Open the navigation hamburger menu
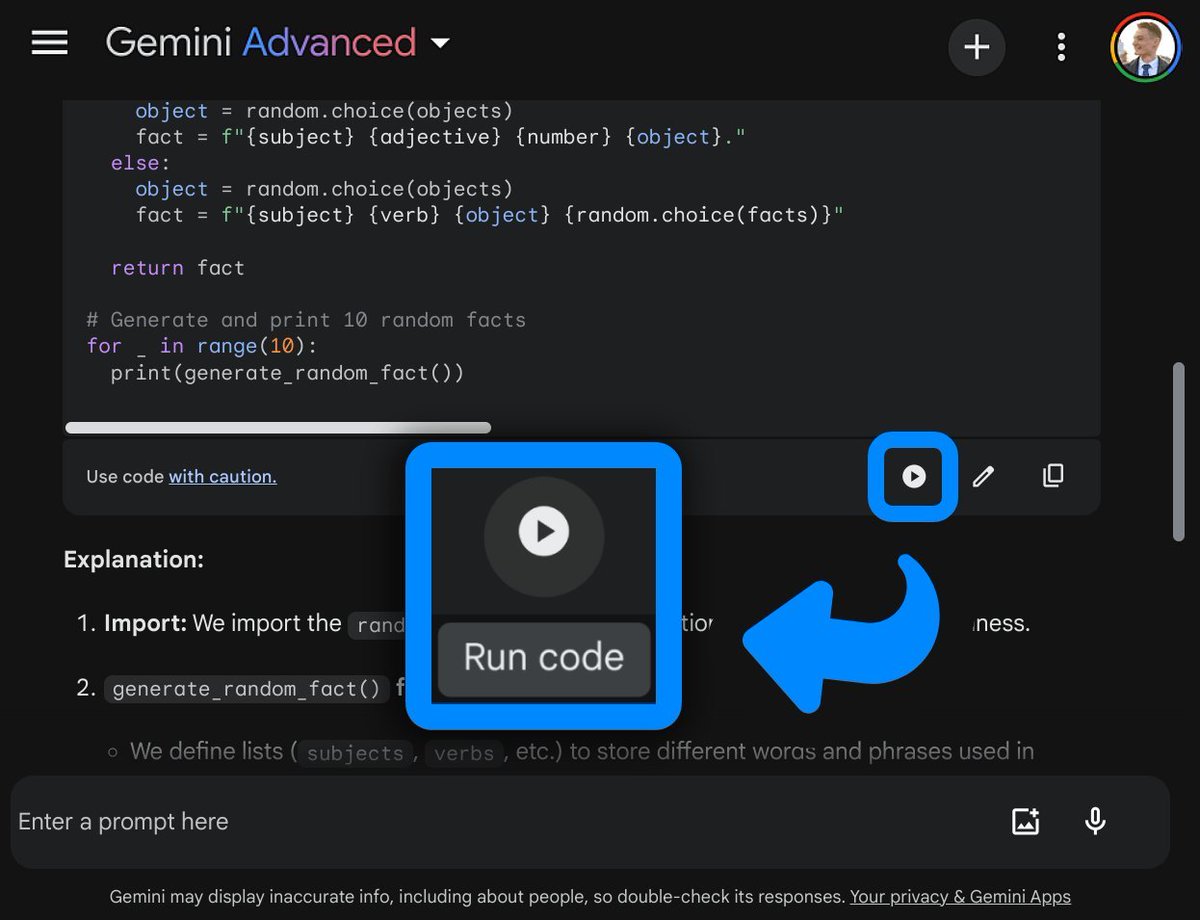The width and height of the screenshot is (1200, 920). [49, 42]
